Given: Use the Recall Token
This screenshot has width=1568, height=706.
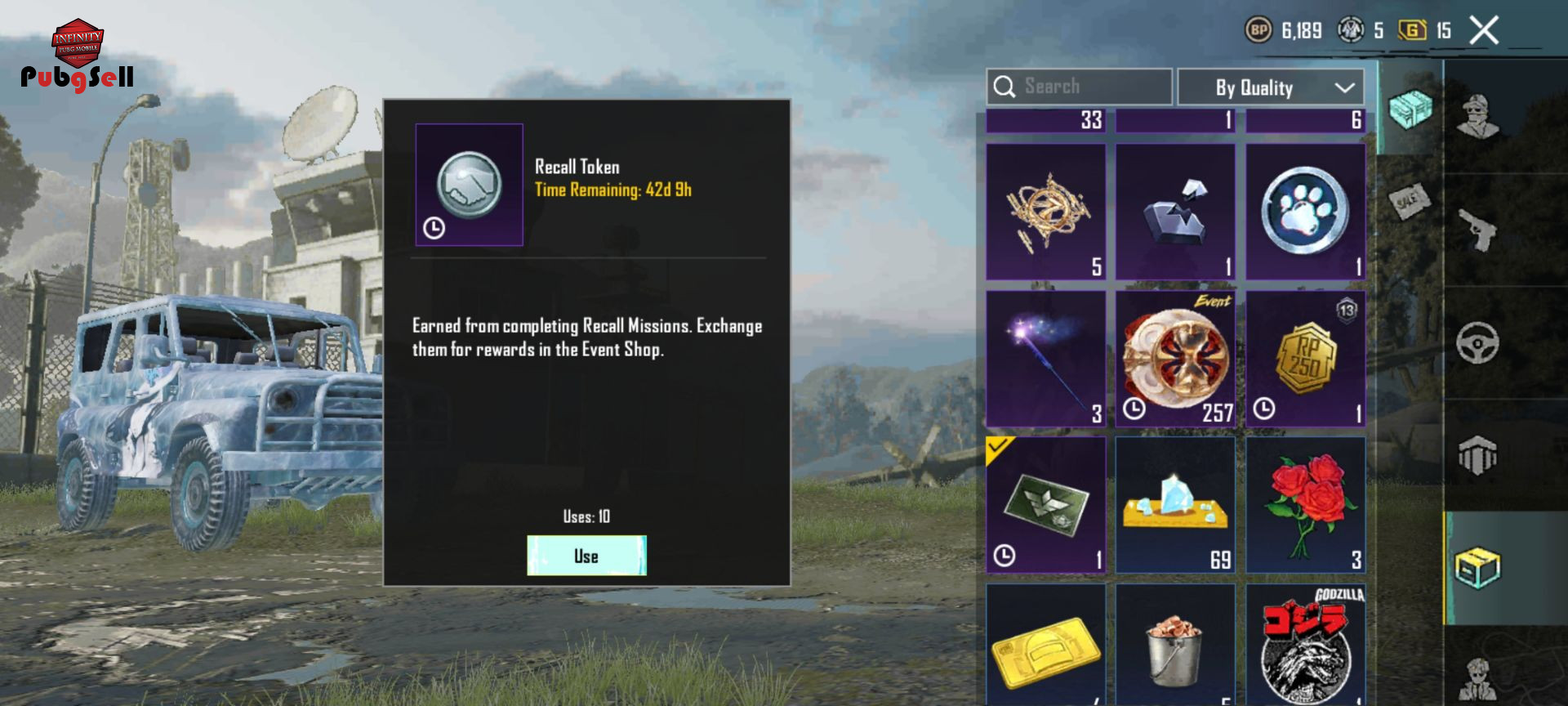Looking at the screenshot, I should click(586, 556).
